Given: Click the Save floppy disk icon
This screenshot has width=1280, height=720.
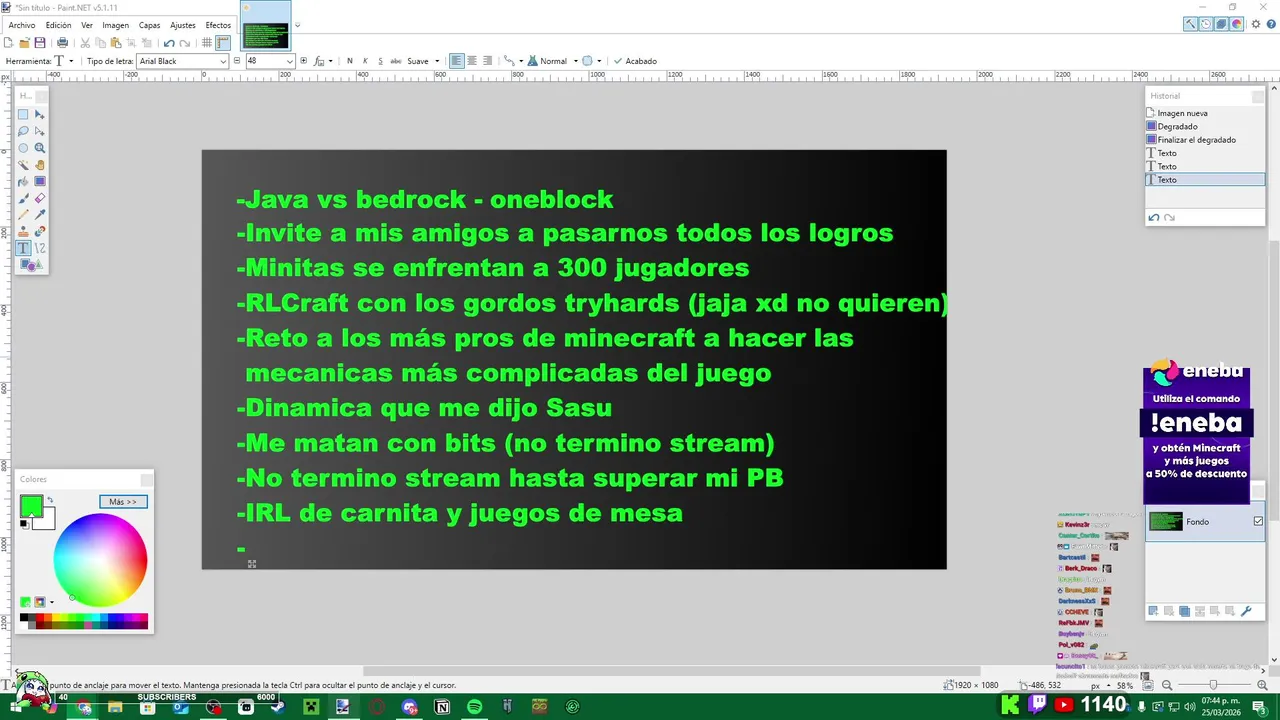Looking at the screenshot, I should point(40,43).
